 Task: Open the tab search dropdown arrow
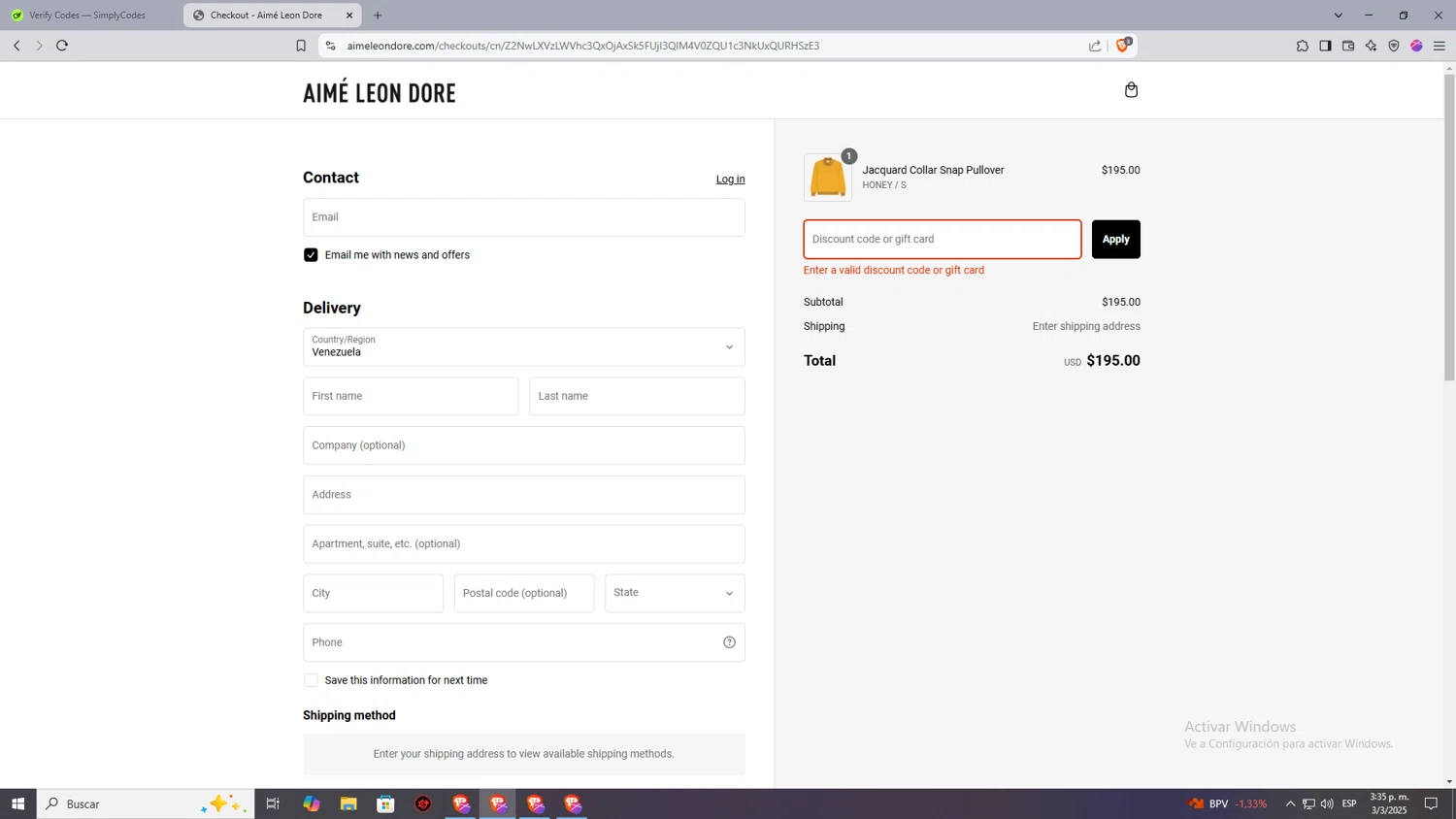(x=1338, y=16)
